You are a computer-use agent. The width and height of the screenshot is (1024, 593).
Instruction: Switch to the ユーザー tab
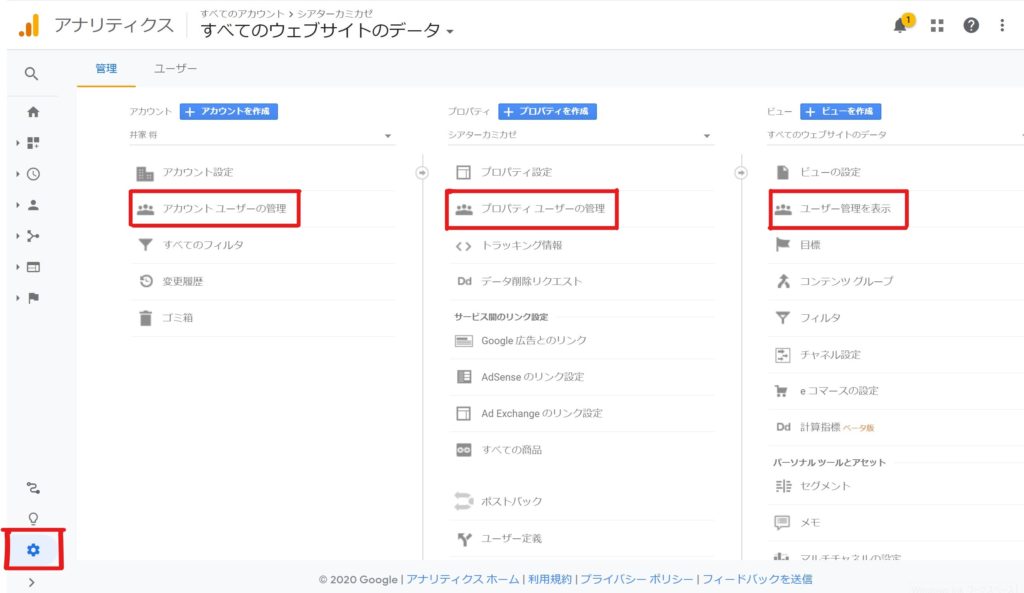[175, 69]
